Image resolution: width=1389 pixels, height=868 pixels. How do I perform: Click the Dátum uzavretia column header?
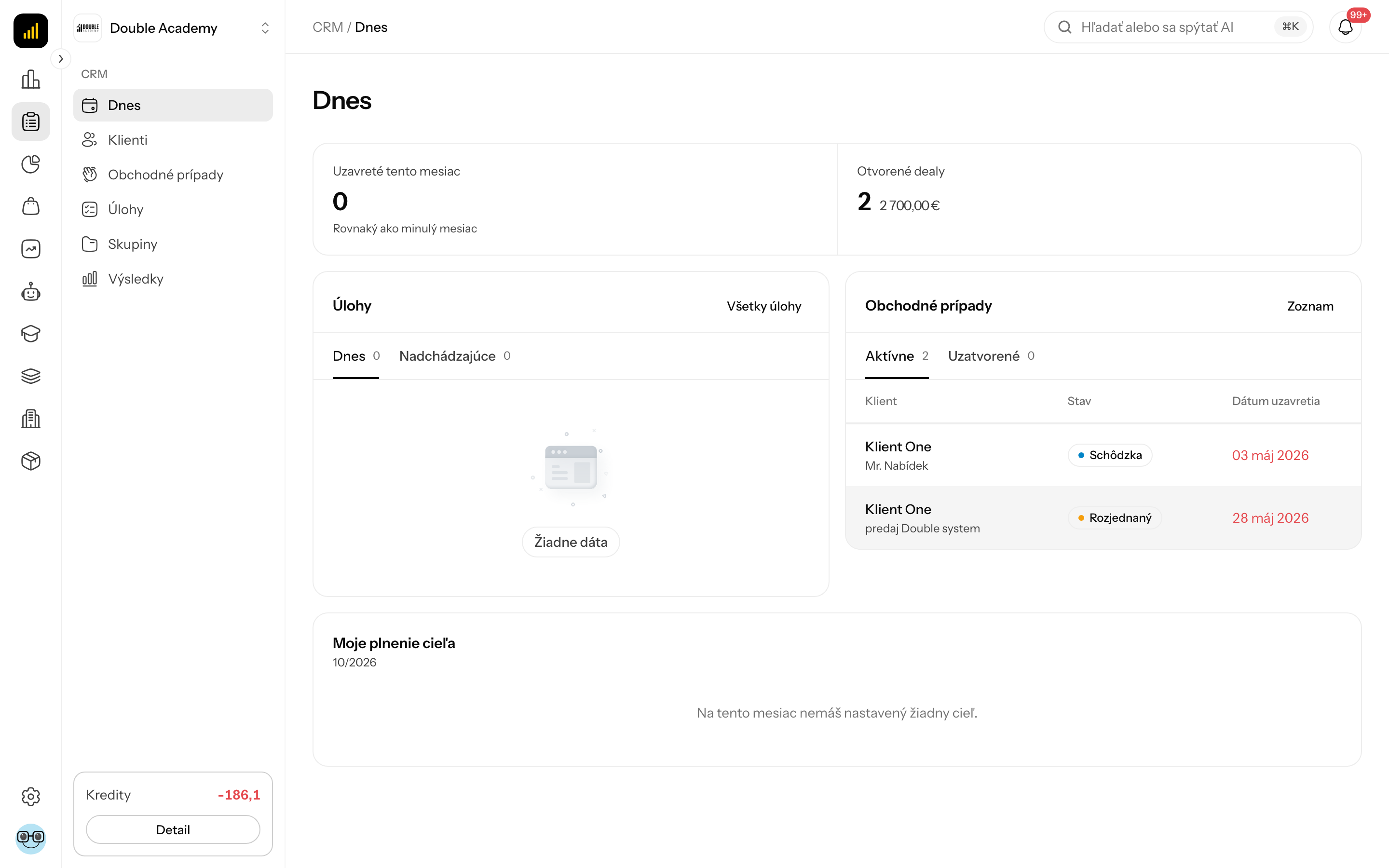(x=1275, y=401)
